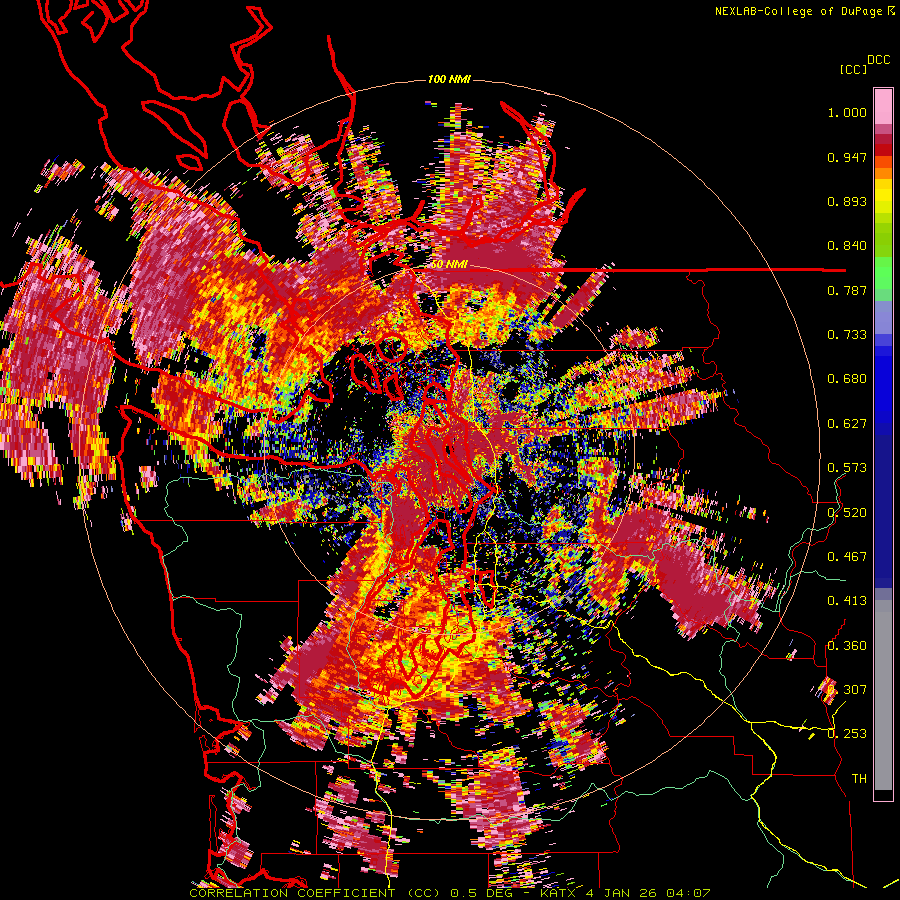Click the 0.627 color scale label
This screenshot has height=900, width=900.
pos(847,424)
